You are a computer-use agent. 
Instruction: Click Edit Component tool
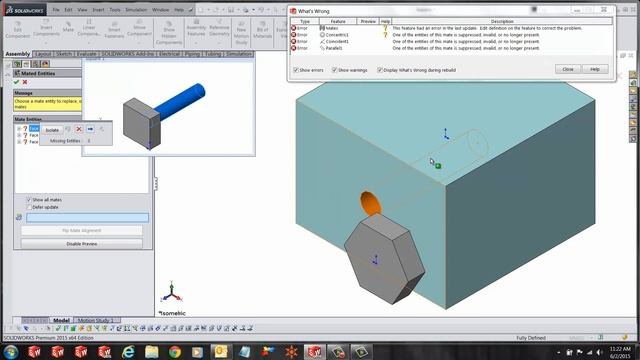[18, 29]
